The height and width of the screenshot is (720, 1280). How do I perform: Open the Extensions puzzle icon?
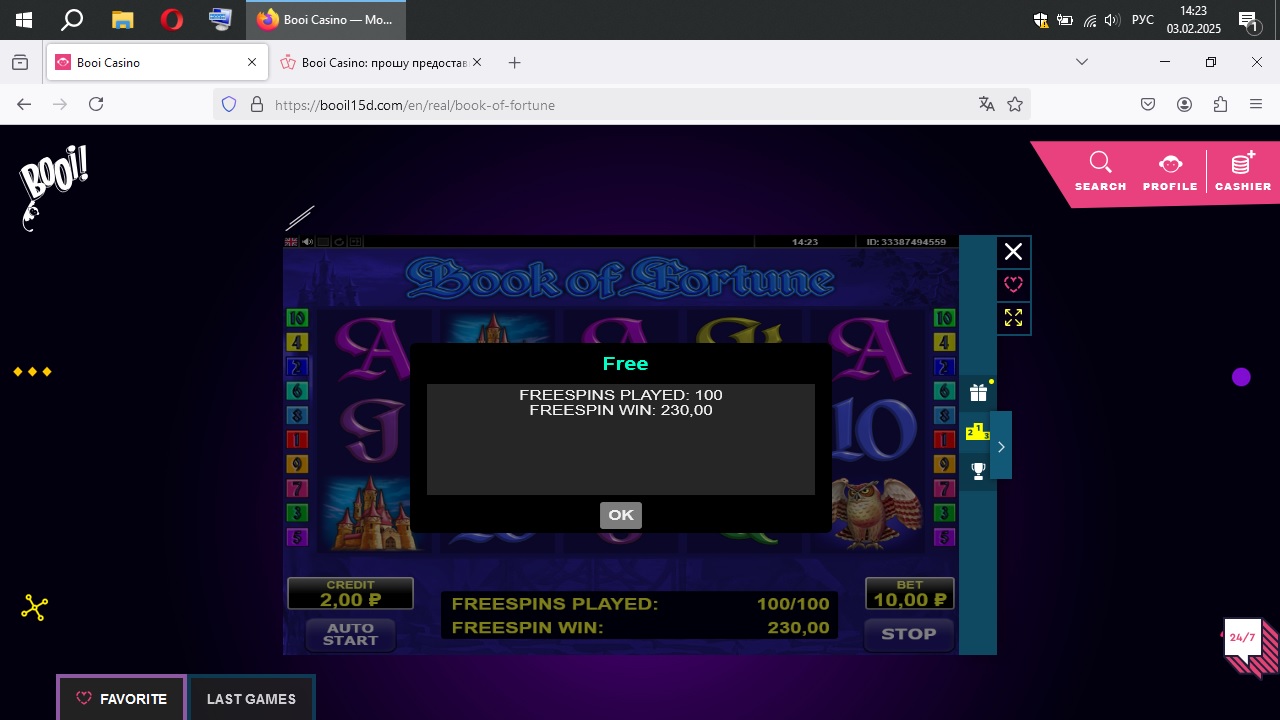click(x=1220, y=104)
